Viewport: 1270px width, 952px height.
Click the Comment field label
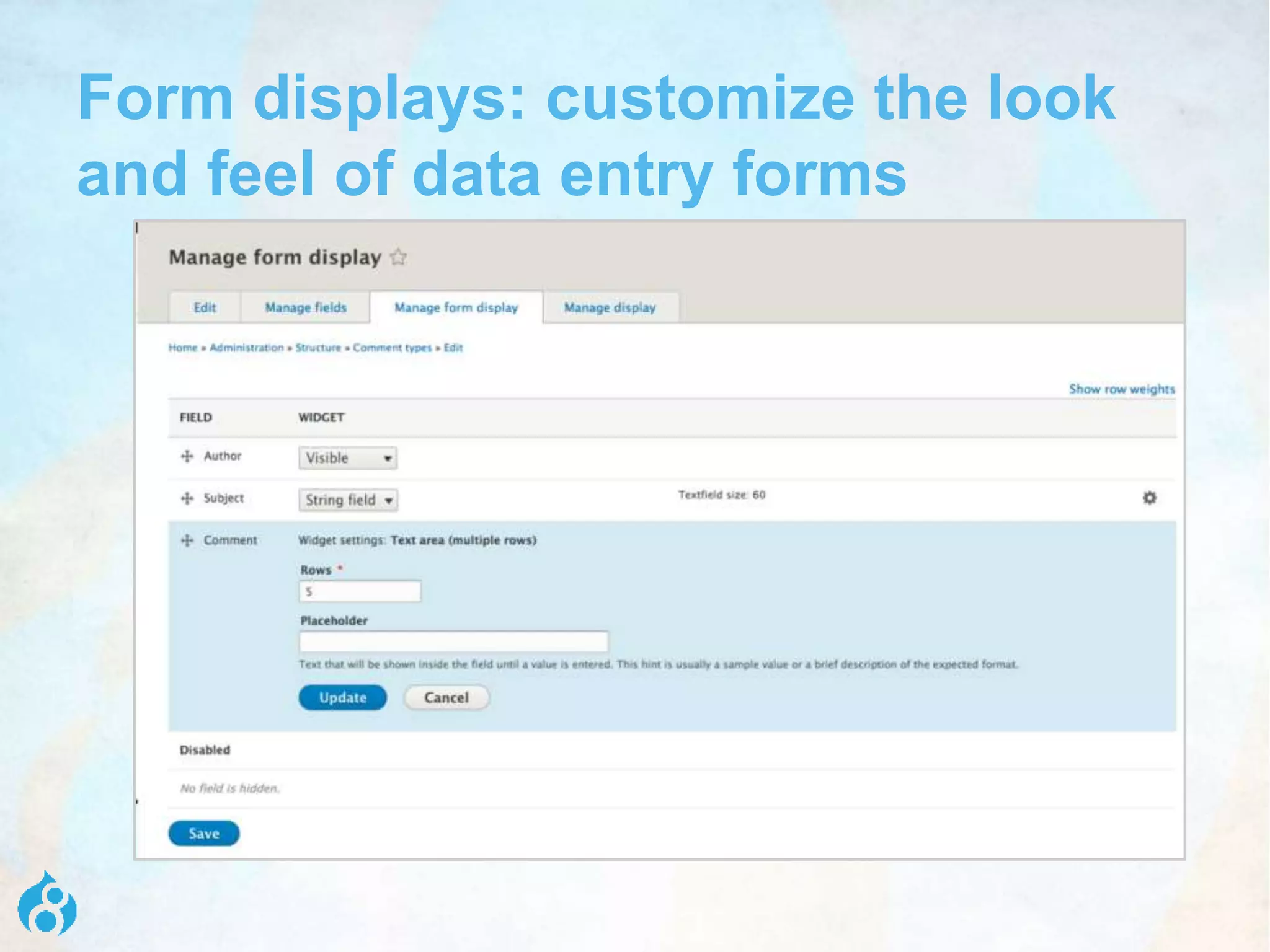[230, 540]
